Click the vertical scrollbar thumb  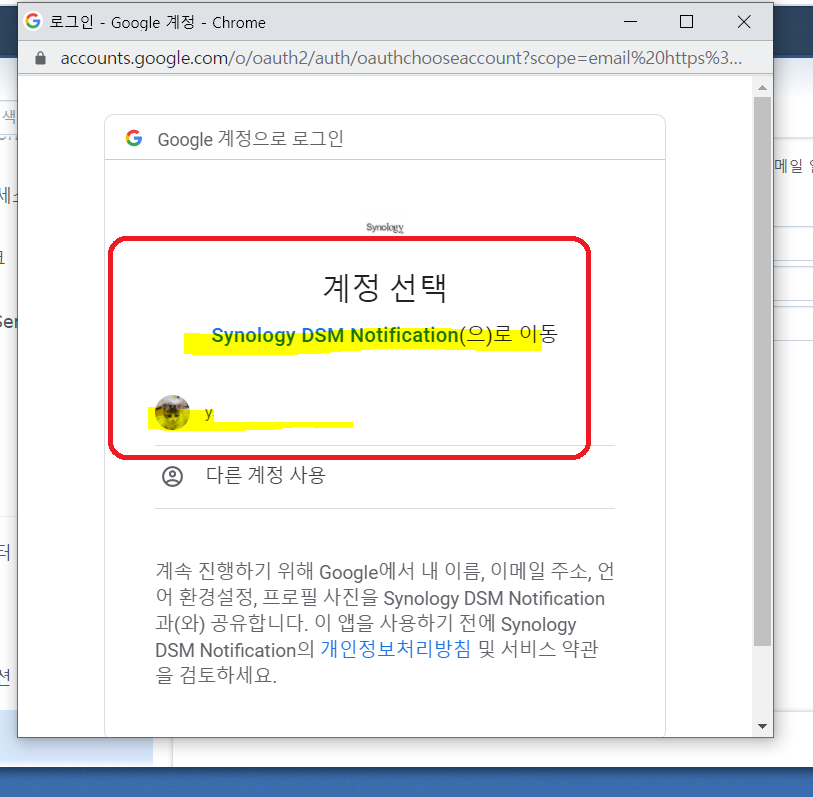click(762, 371)
